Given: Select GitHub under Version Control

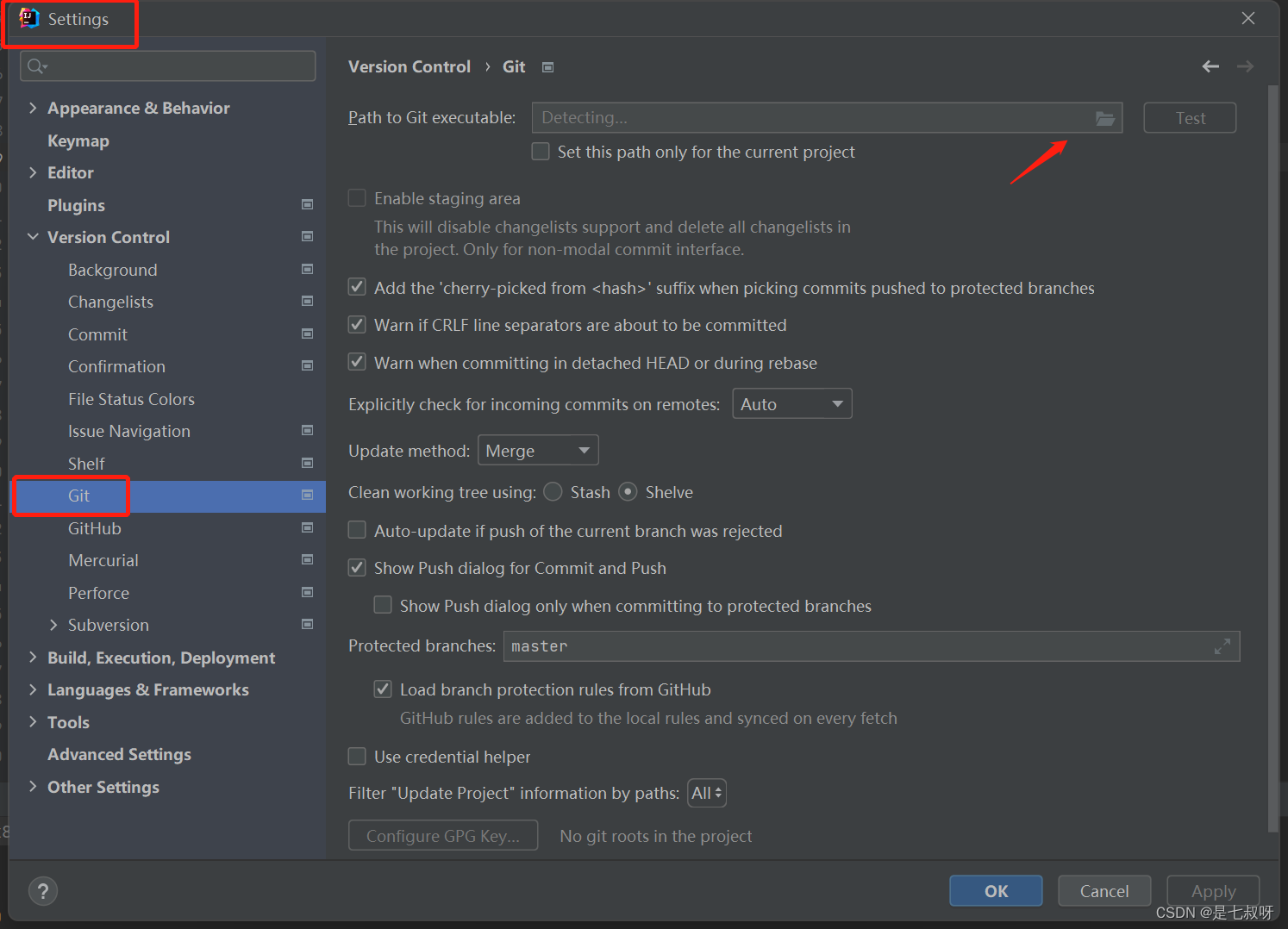Looking at the screenshot, I should [95, 528].
